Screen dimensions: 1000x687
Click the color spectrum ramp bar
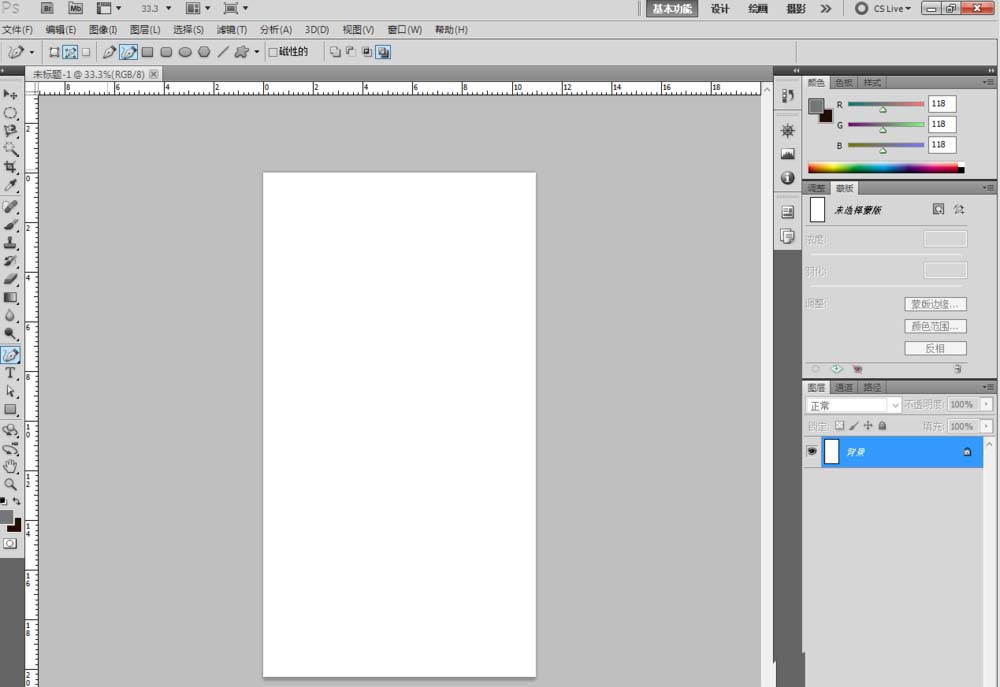pyautogui.click(x=886, y=168)
